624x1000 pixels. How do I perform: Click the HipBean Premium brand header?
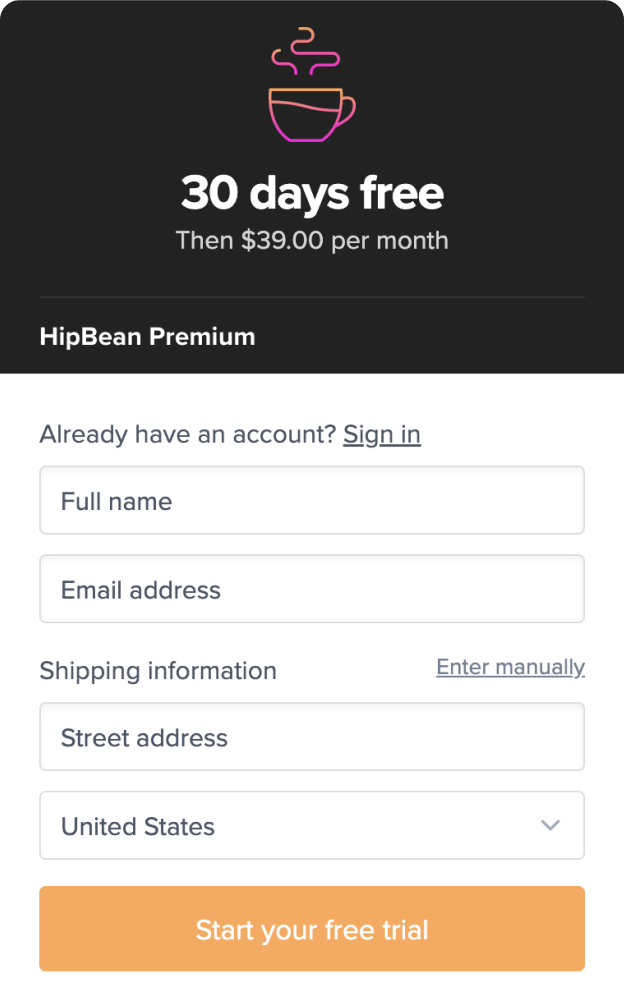(147, 337)
